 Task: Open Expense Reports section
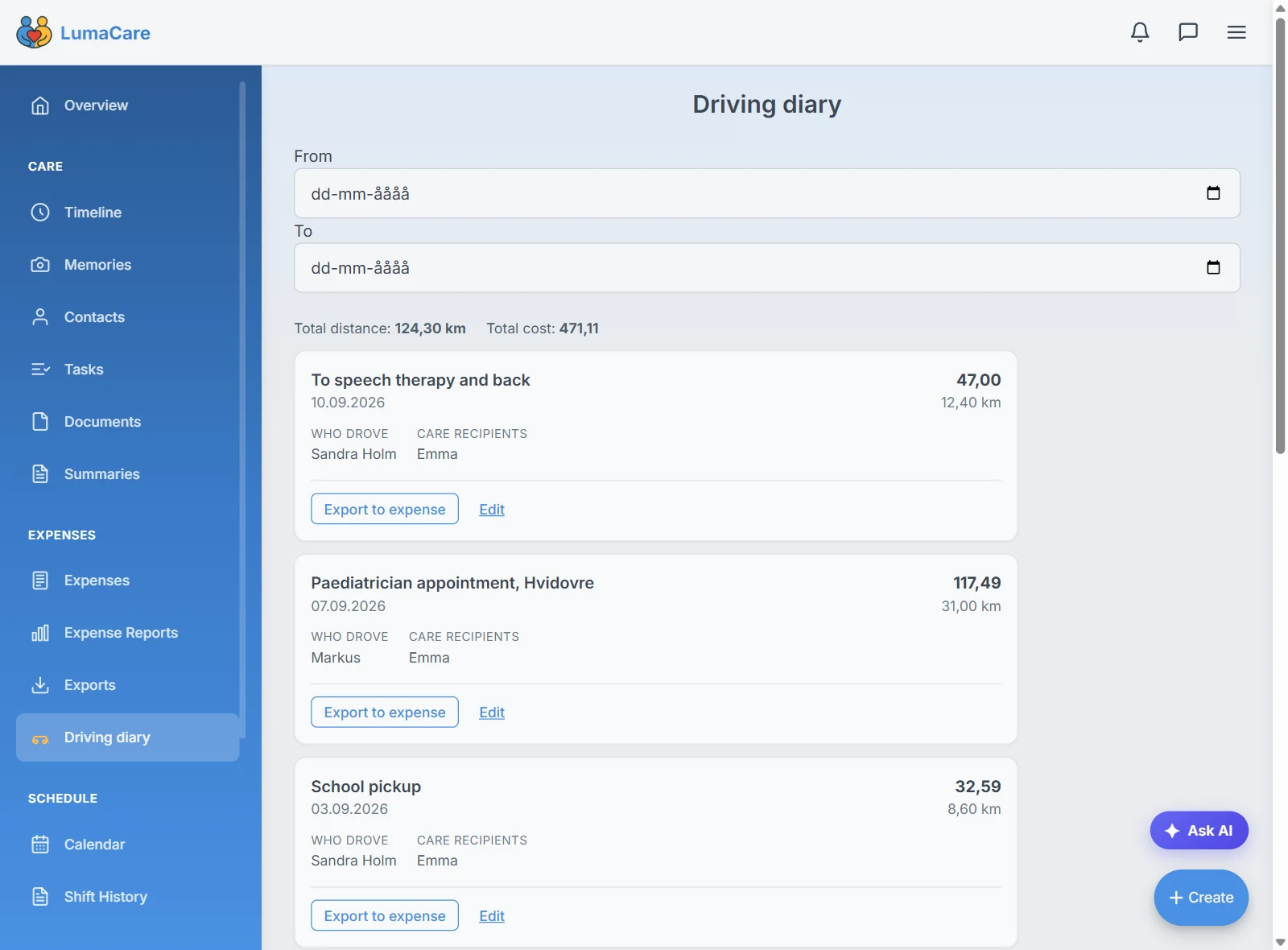pos(127,633)
